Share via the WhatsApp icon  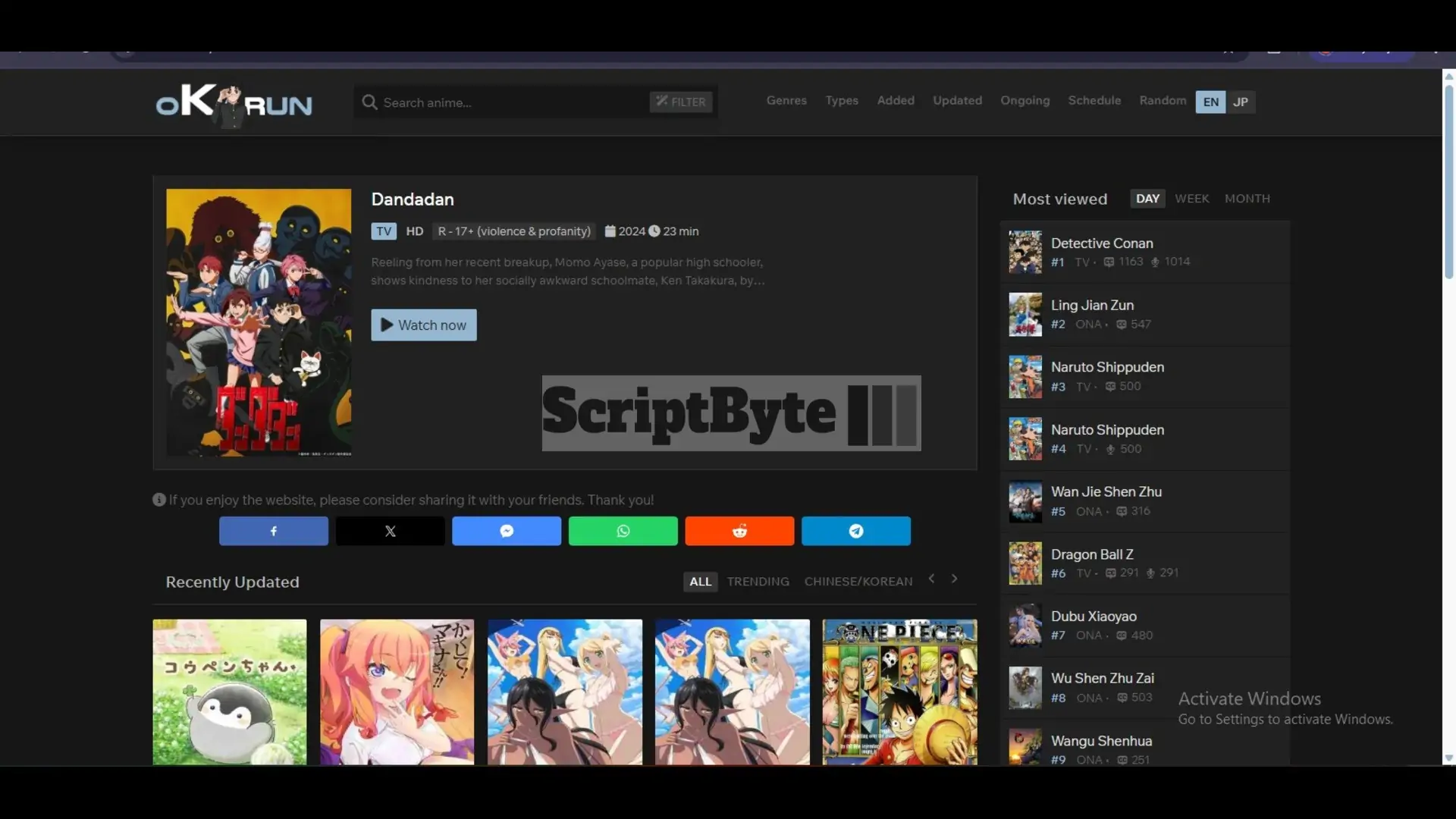623,531
